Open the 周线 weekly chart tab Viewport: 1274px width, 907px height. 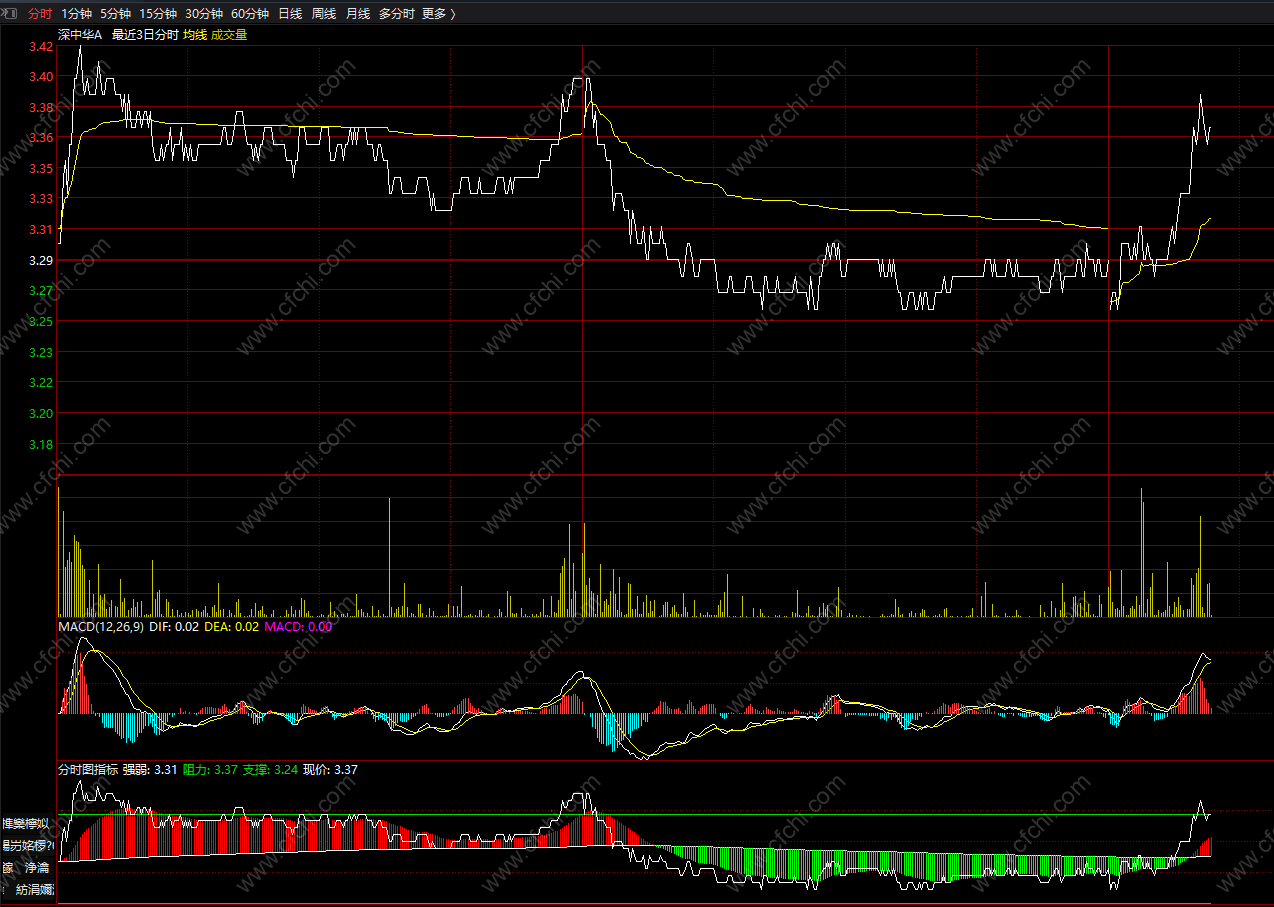tap(324, 14)
